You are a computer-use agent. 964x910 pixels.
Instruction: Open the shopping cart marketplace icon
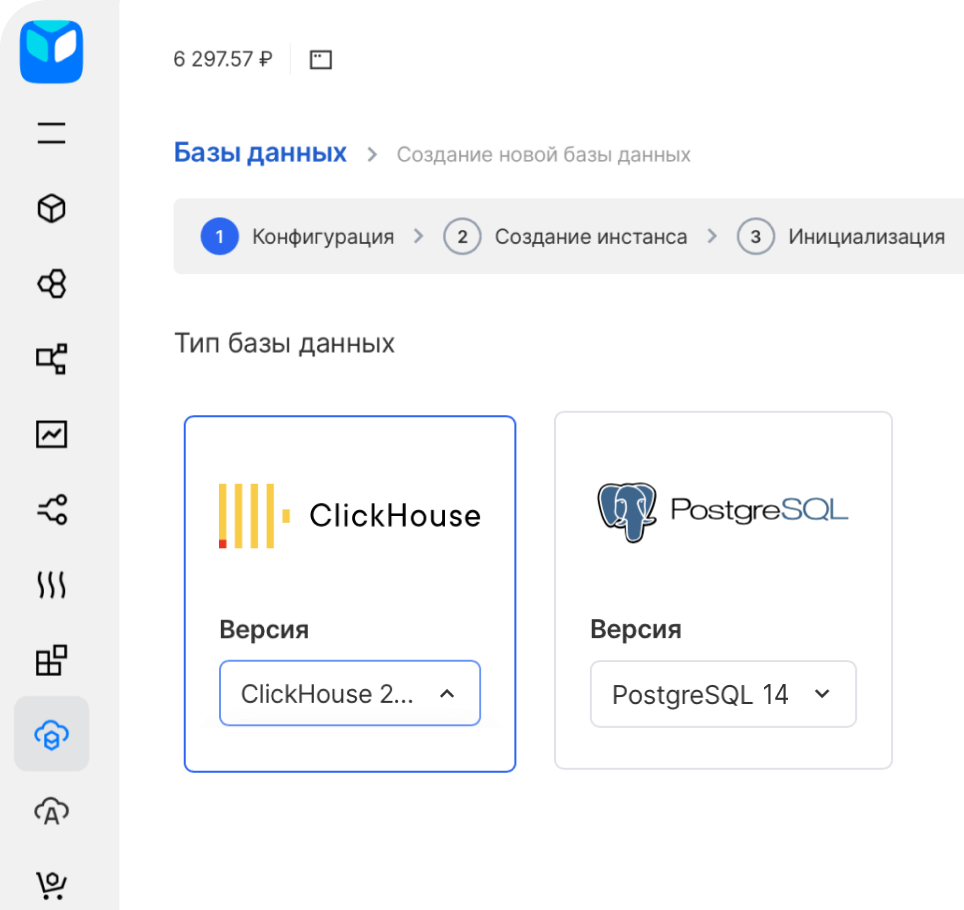pos(52,886)
